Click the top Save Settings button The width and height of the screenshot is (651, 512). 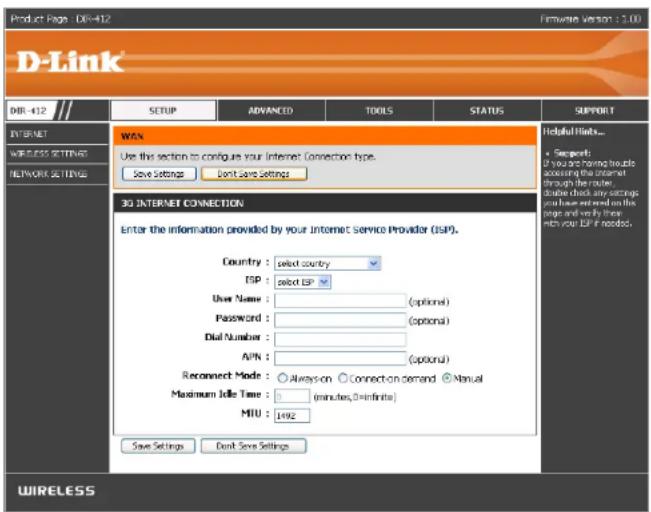point(159,174)
